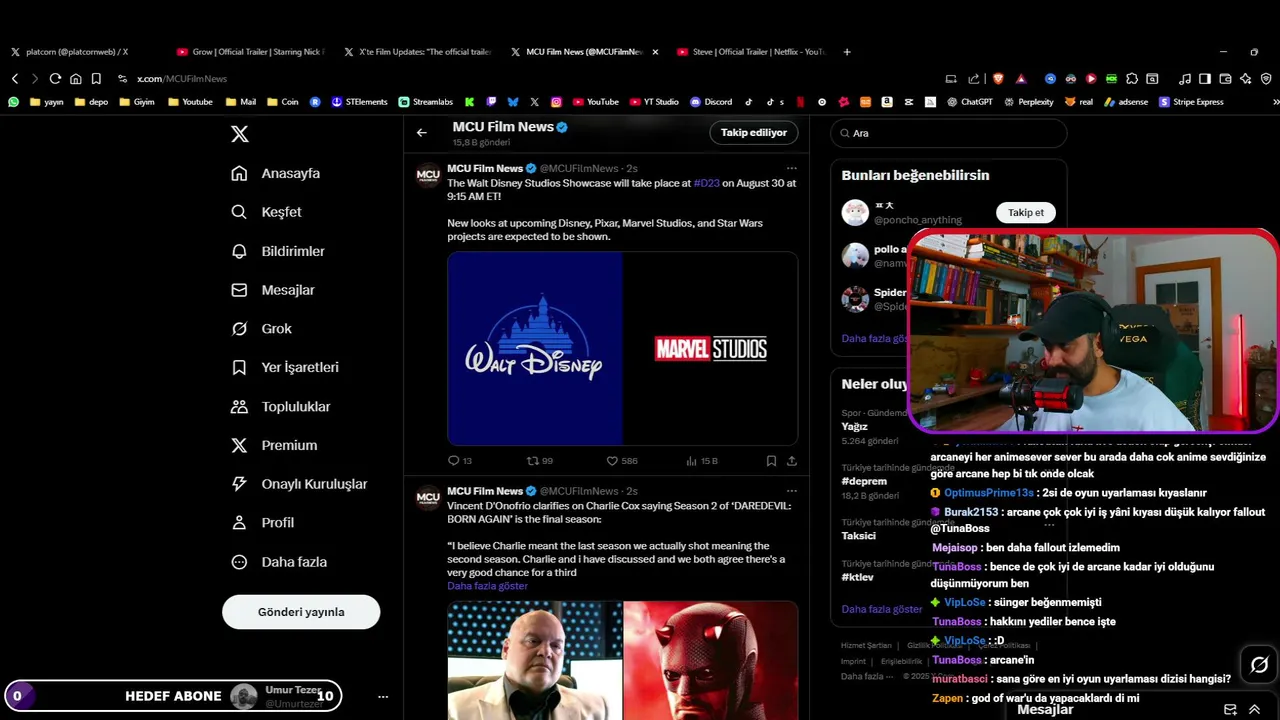Open Profil in the sidebar
This screenshot has height=720, width=1280.
tap(263, 522)
